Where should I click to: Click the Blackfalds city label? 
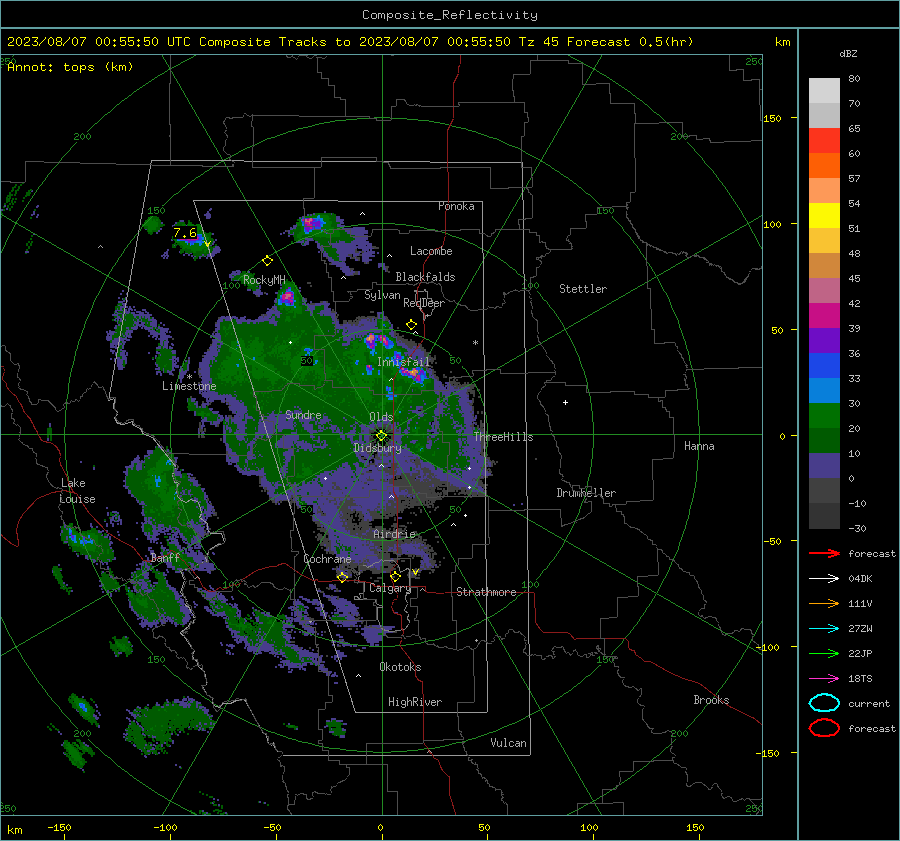click(425, 277)
